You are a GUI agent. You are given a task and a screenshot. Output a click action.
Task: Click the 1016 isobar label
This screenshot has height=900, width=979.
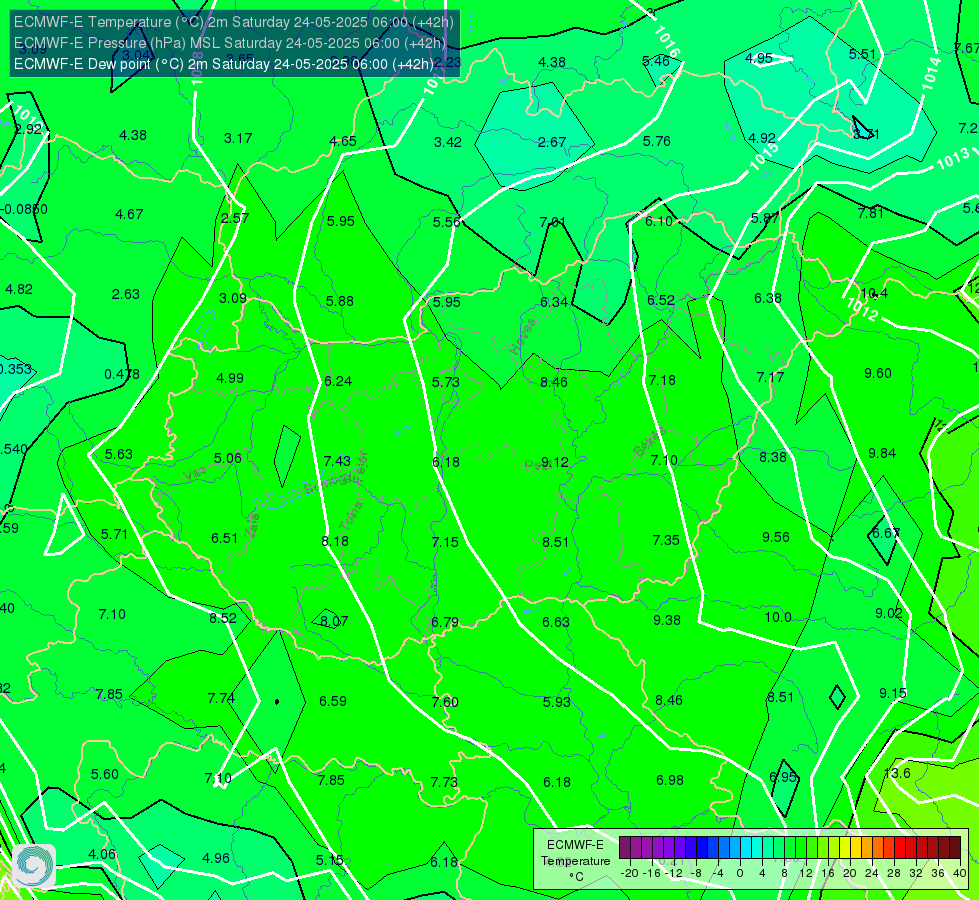pos(667,42)
